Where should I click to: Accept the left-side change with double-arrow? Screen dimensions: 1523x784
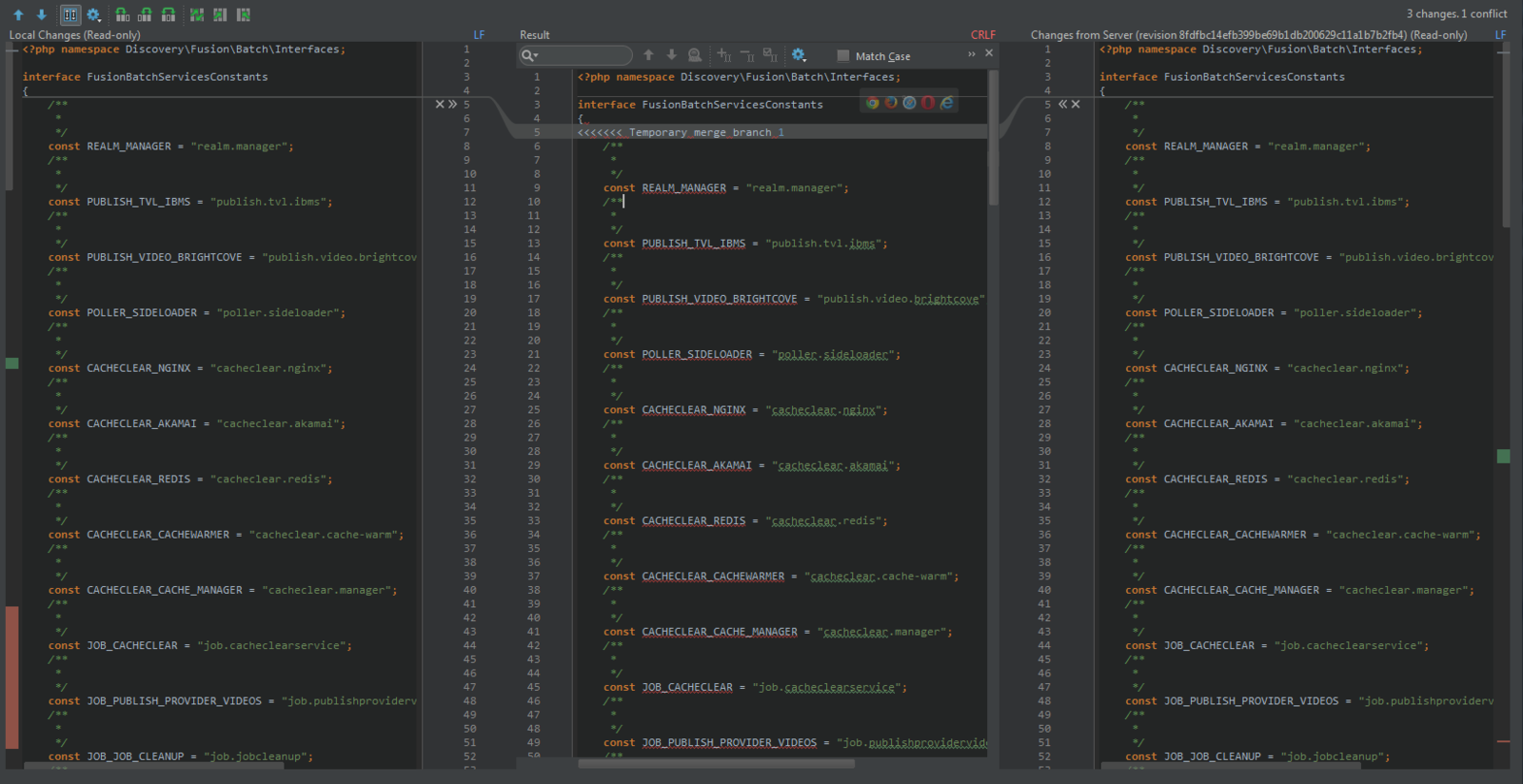453,105
